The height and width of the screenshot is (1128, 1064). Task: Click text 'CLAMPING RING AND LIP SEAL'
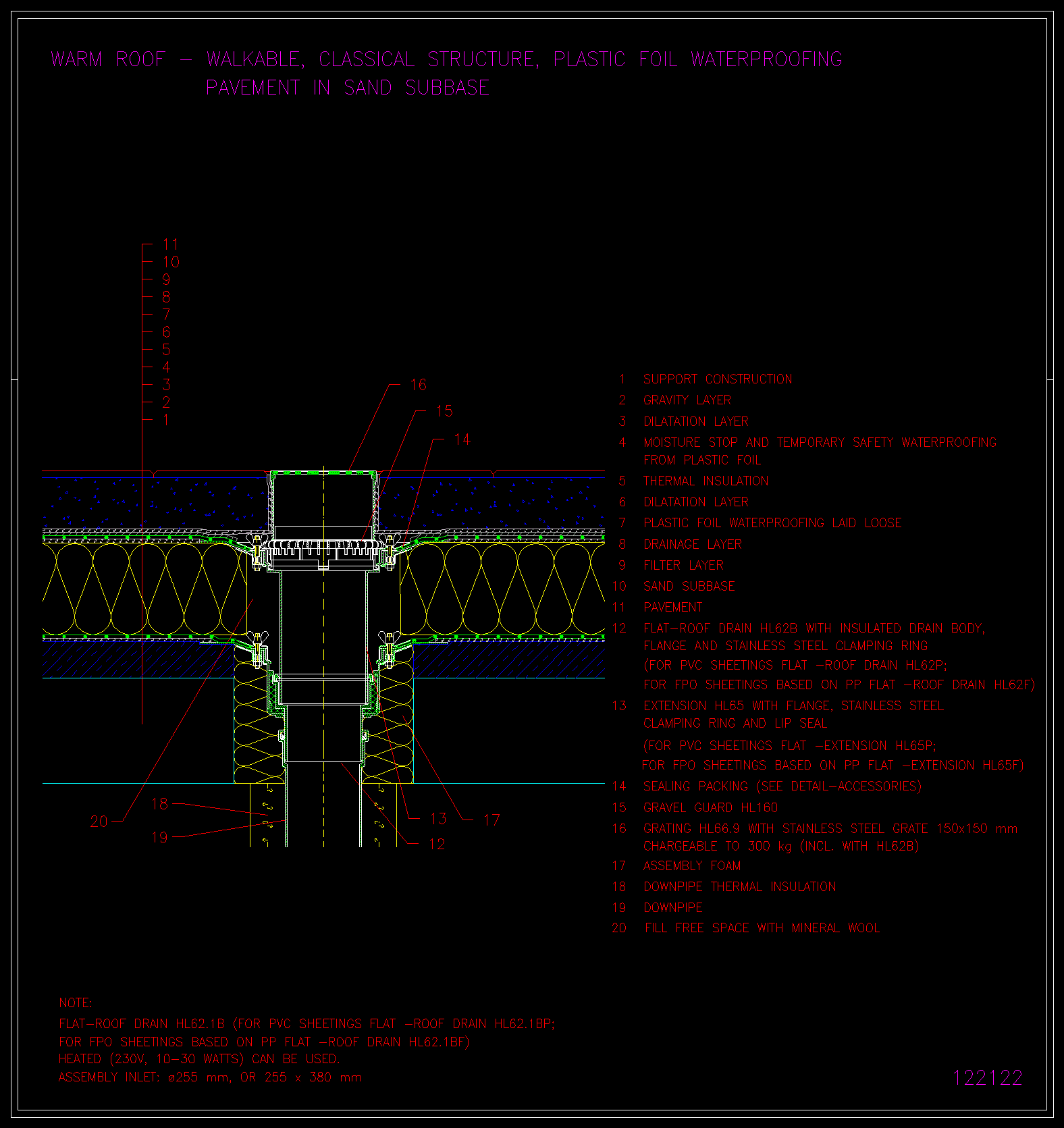735,724
